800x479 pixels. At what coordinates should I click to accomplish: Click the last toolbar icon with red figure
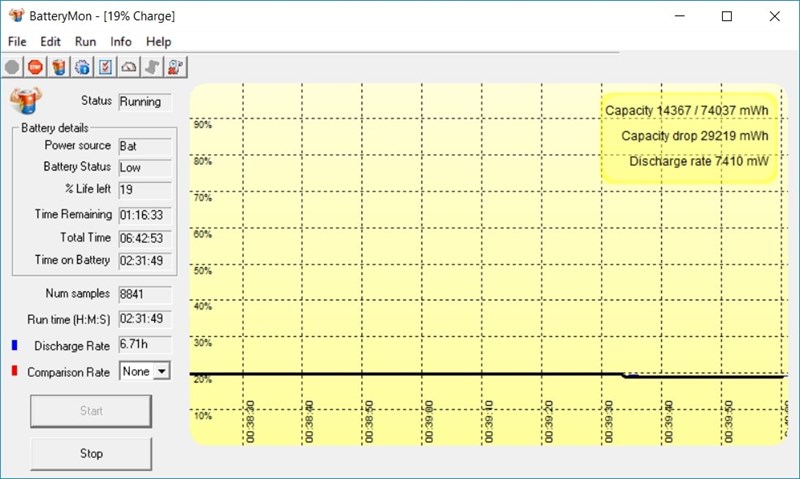point(176,67)
